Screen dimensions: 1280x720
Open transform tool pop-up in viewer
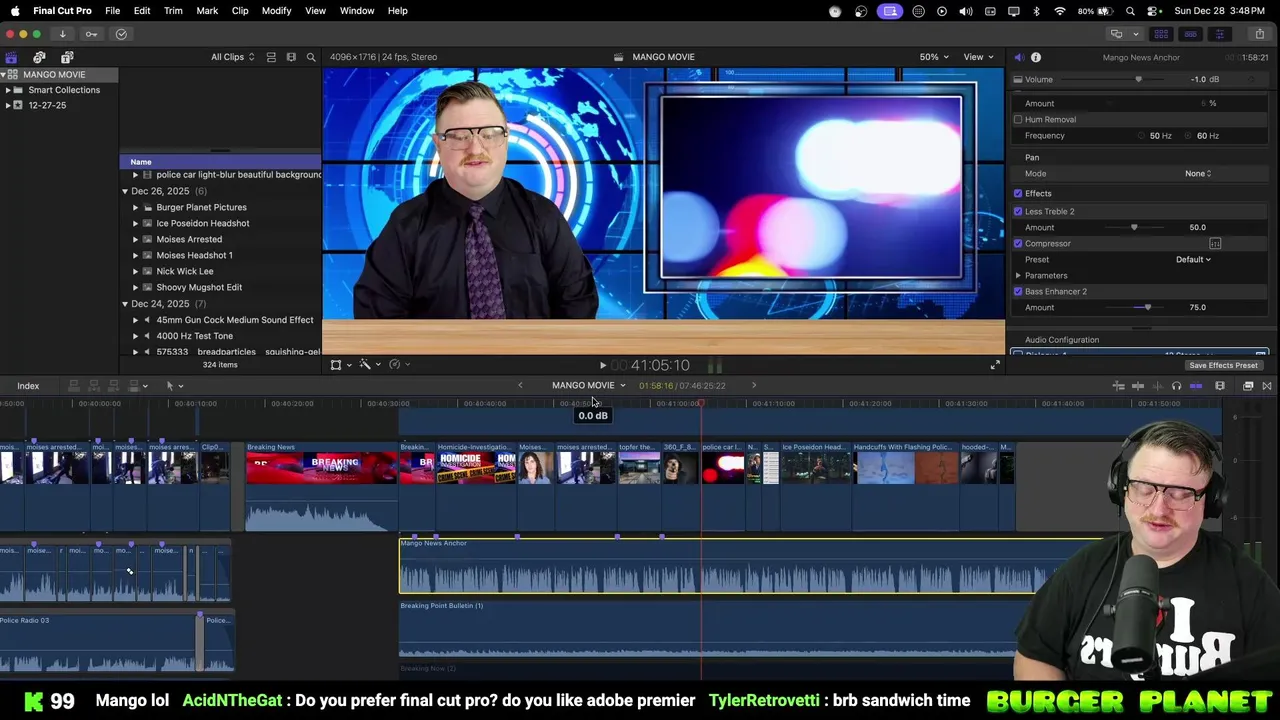tap(340, 365)
